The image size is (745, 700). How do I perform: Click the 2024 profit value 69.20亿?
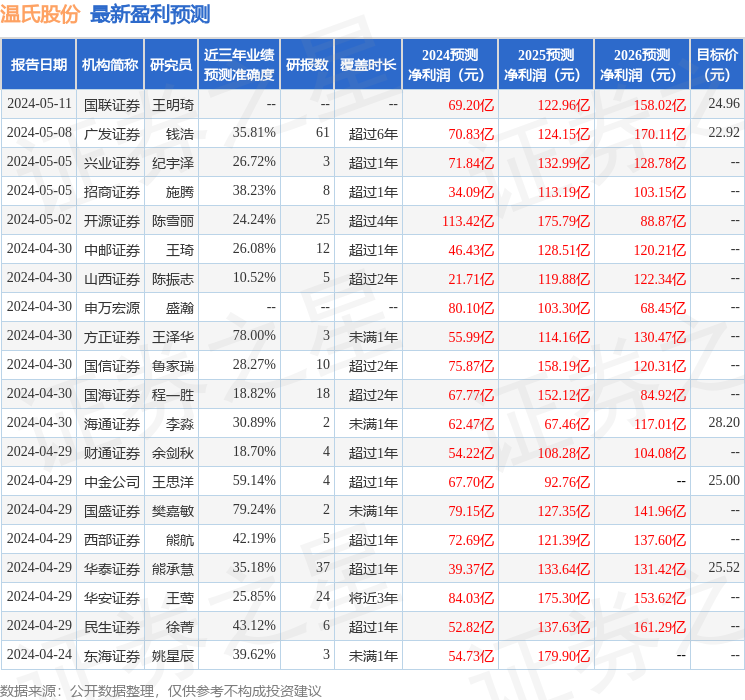coord(471,105)
